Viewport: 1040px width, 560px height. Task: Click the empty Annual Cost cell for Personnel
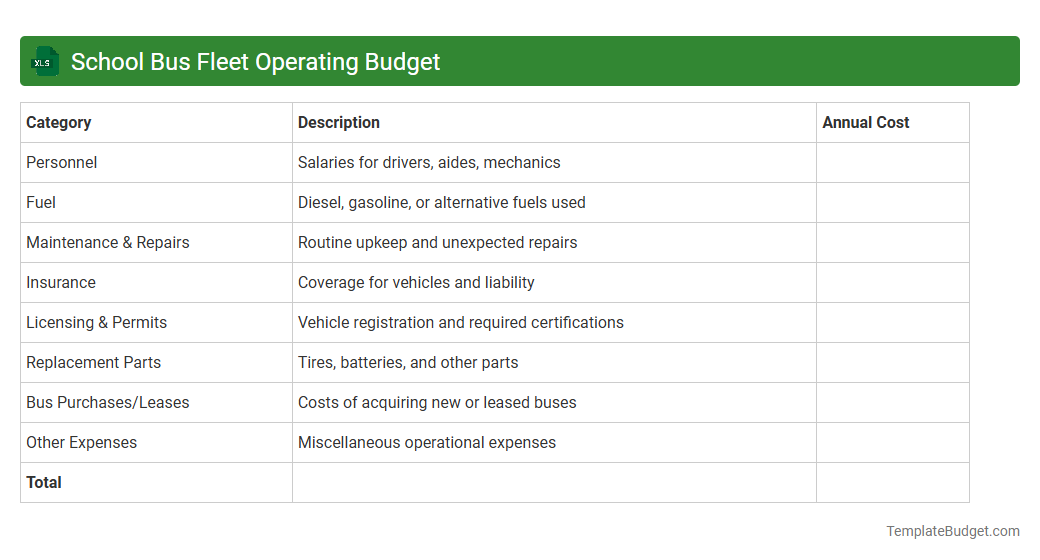click(x=893, y=163)
